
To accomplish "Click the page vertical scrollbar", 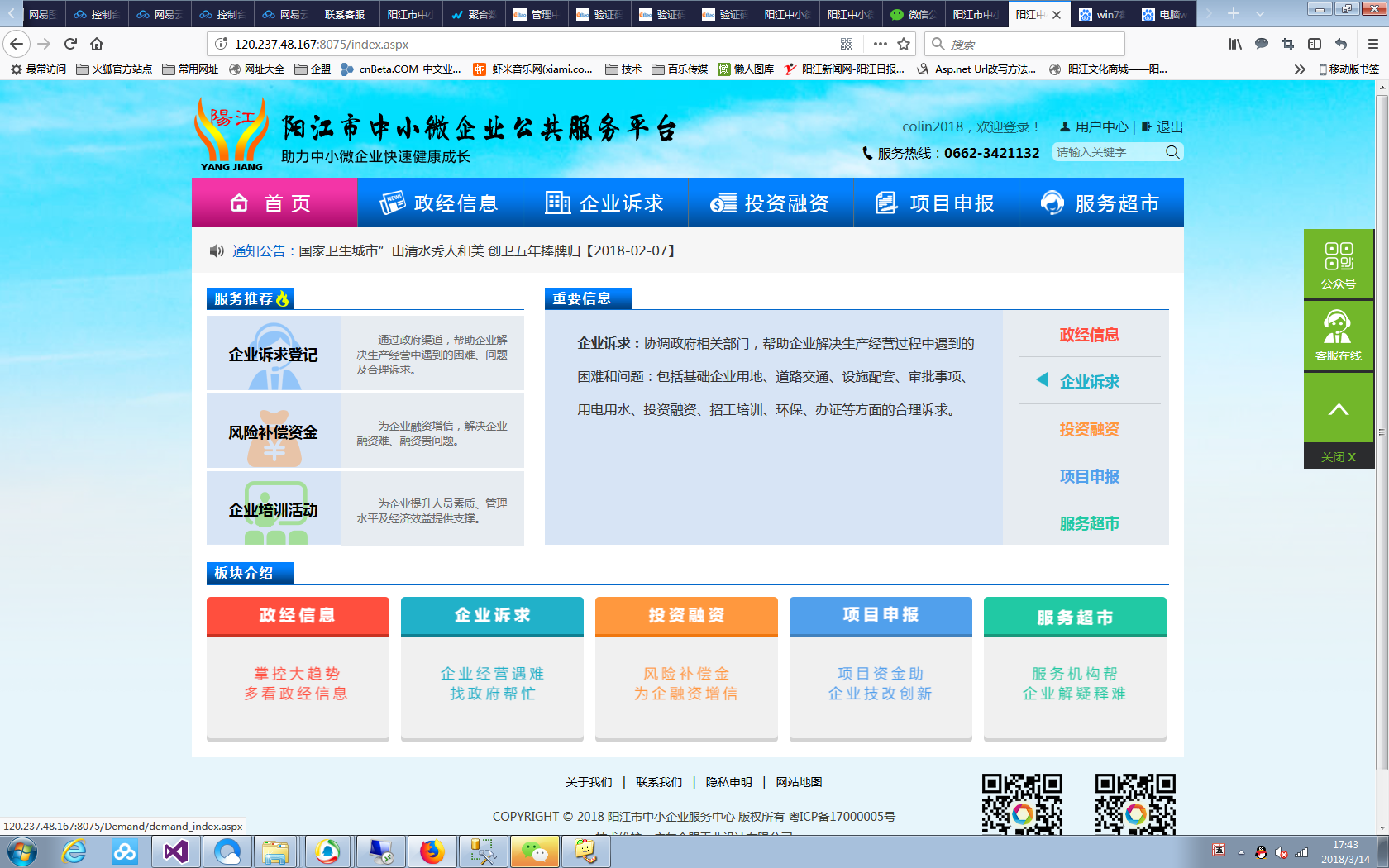I will tap(1381, 430).
